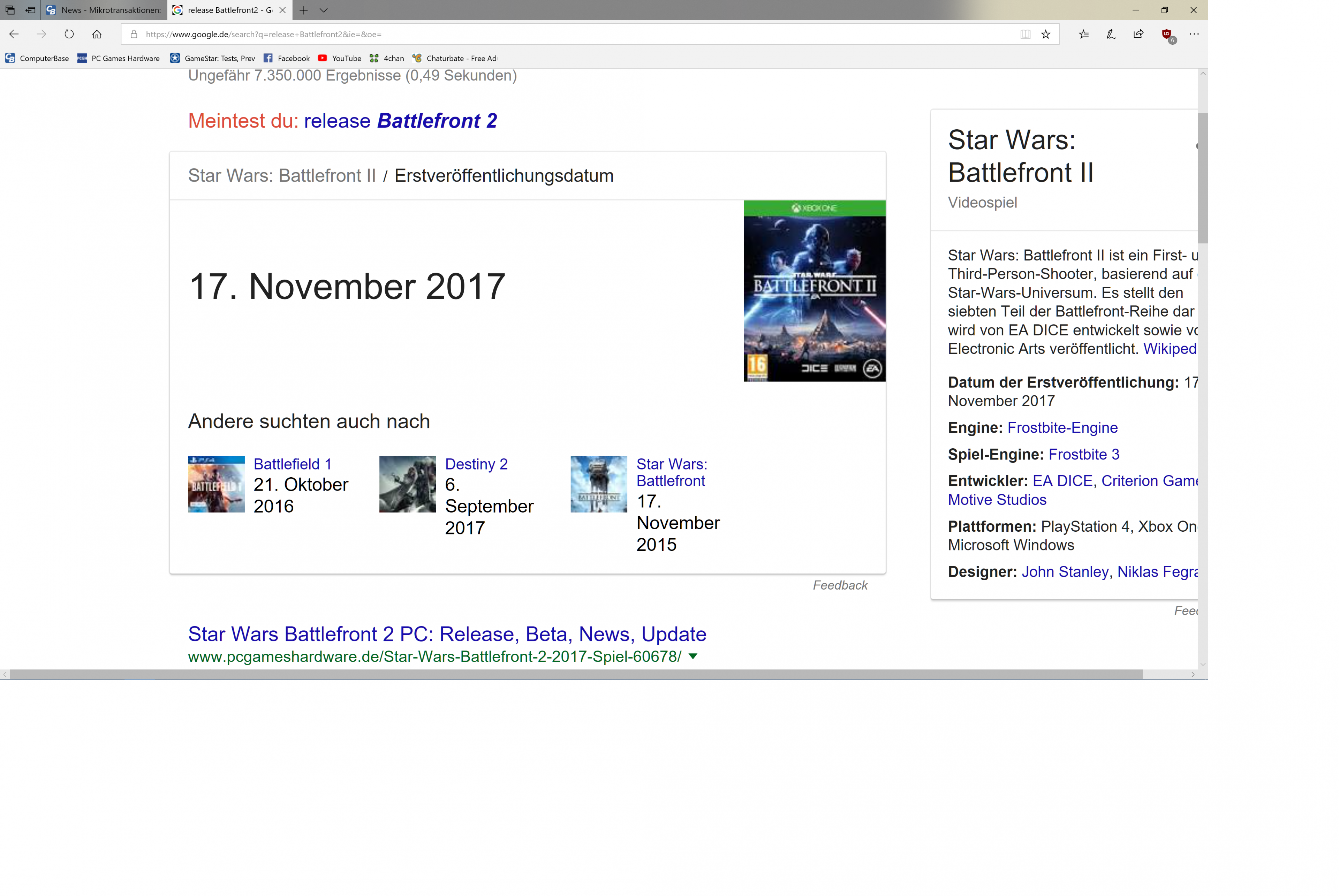Screen dimensions: 1339x896
Task: Open ComputerBase bookmark
Action: coord(37,58)
